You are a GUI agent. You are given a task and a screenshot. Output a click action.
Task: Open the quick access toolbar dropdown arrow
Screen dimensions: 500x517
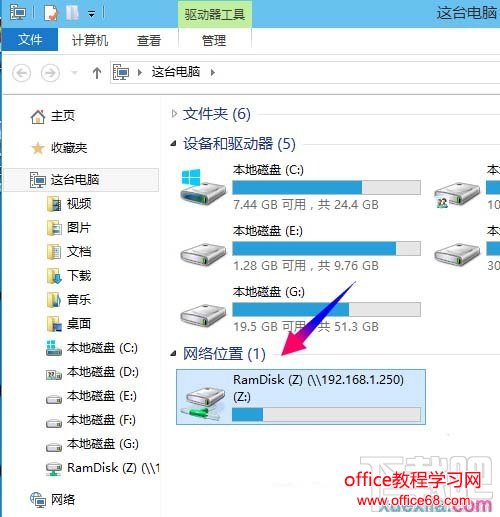coord(91,14)
